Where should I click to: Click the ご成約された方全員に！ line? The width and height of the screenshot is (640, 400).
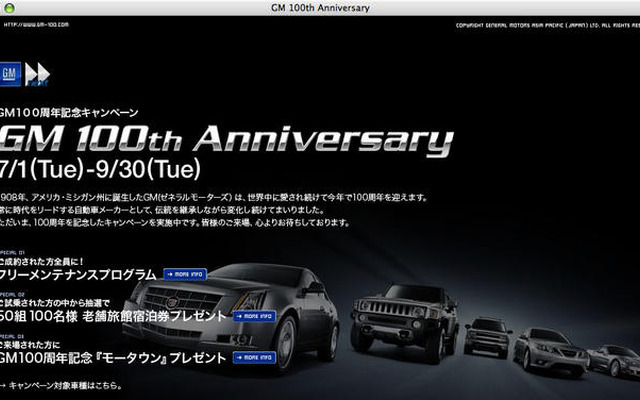tap(42, 261)
